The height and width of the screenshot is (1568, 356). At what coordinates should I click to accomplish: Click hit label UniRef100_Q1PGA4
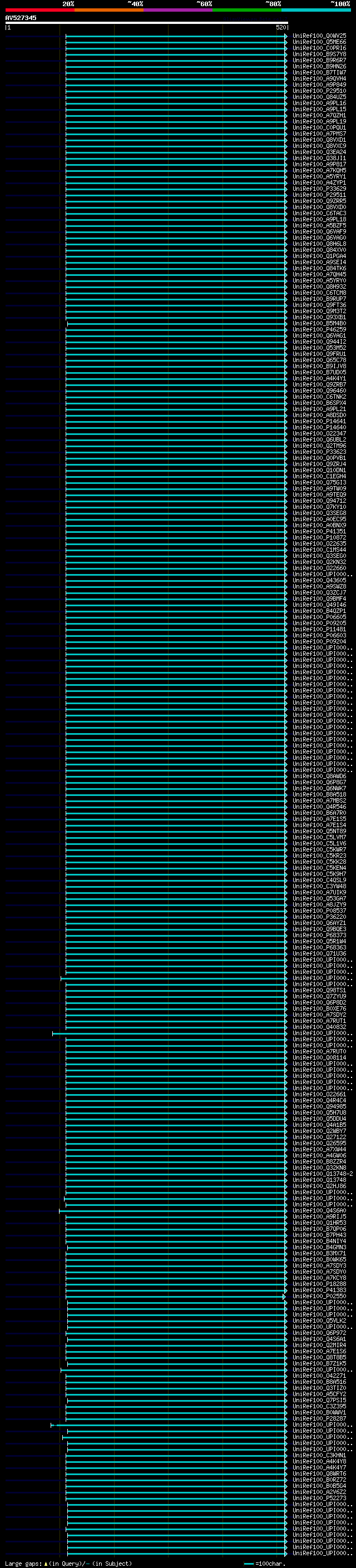tap(319, 256)
